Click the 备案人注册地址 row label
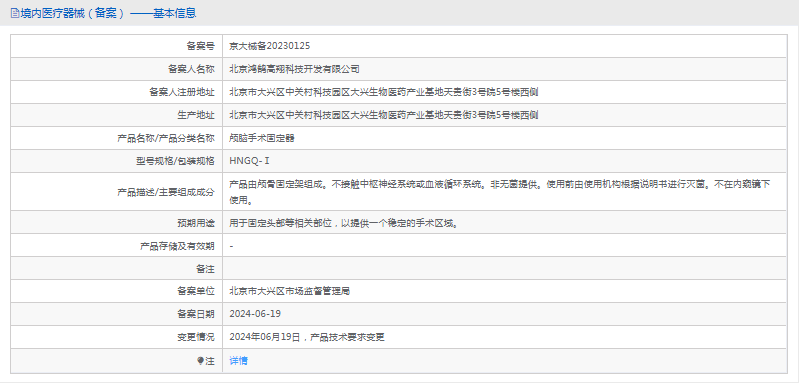Viewport: 799px width, 383px height. (x=182, y=92)
